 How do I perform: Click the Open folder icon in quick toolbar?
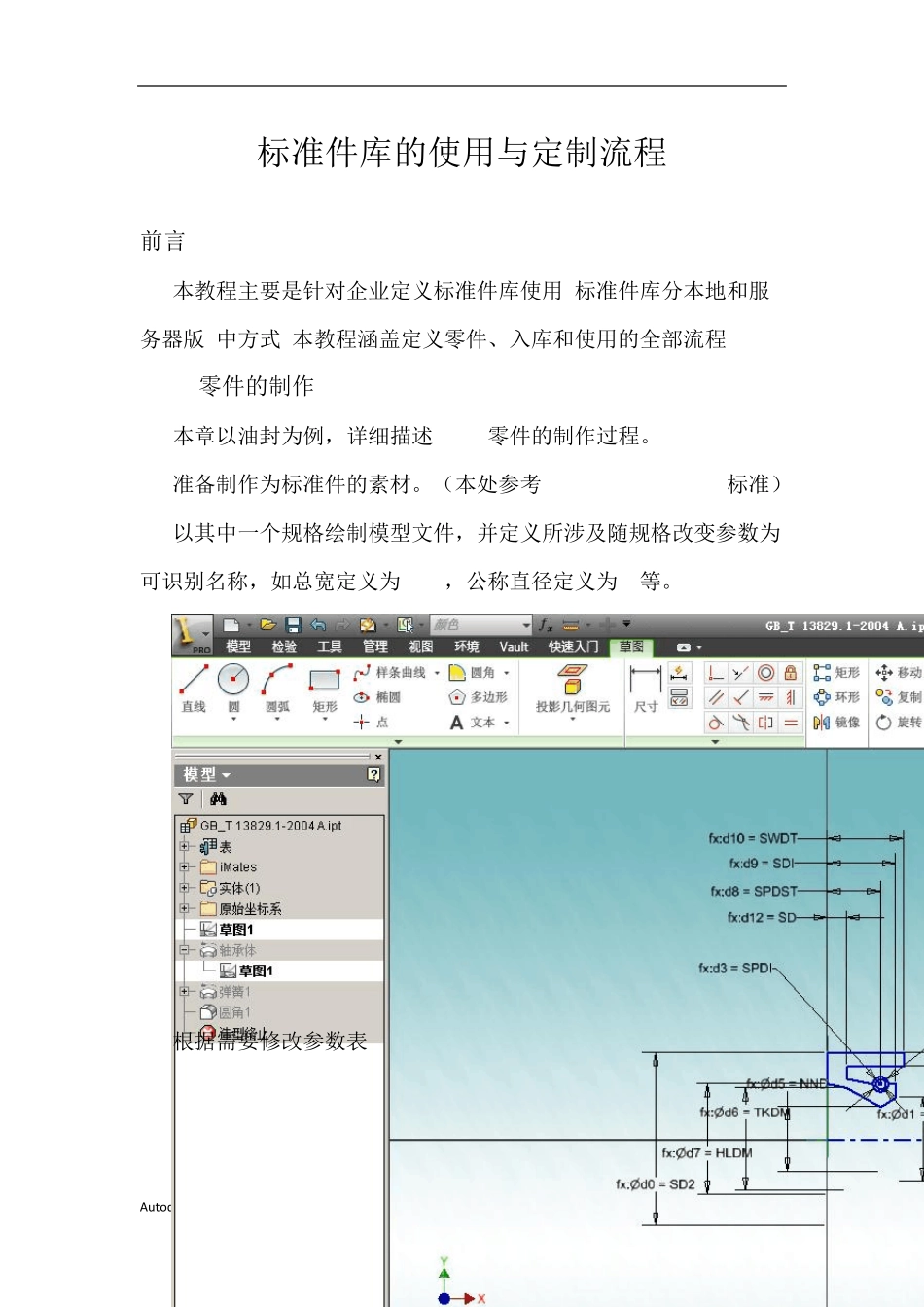click(x=268, y=625)
